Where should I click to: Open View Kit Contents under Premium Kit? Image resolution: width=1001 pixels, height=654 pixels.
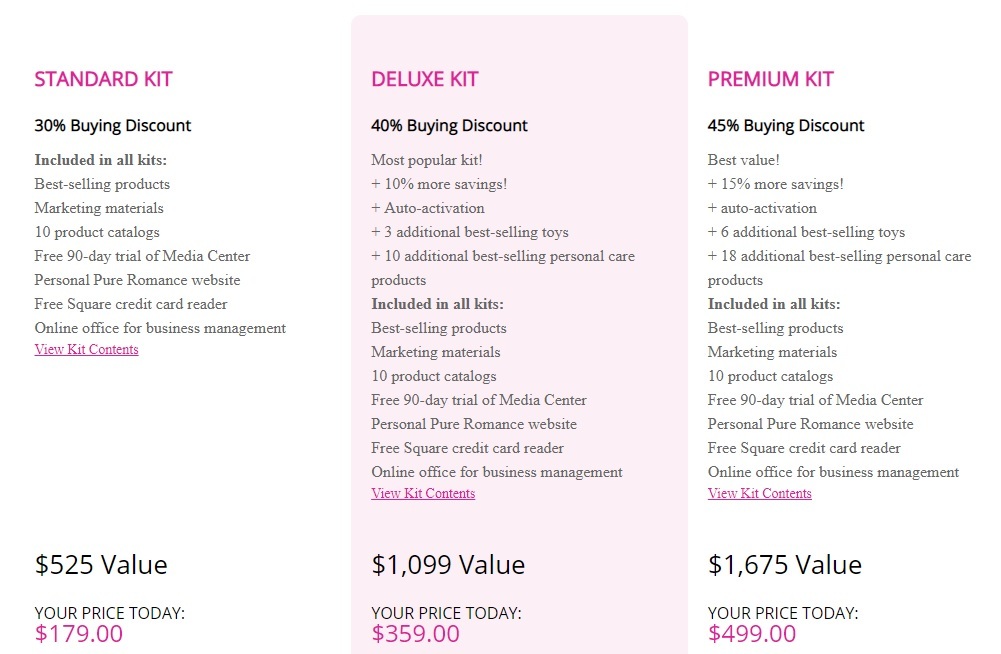(x=759, y=493)
